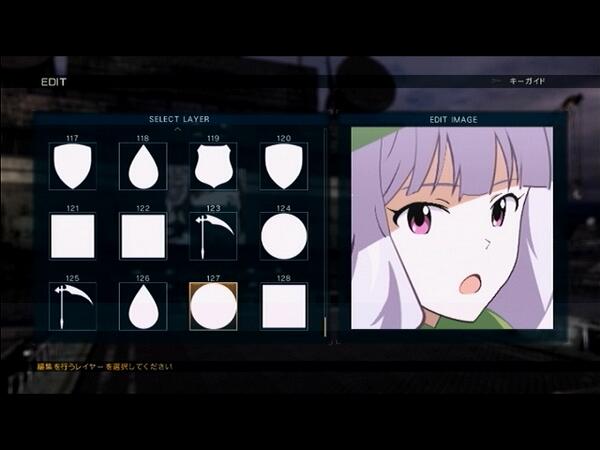
Task: Select layer 122 white square
Action: [x=143, y=236]
